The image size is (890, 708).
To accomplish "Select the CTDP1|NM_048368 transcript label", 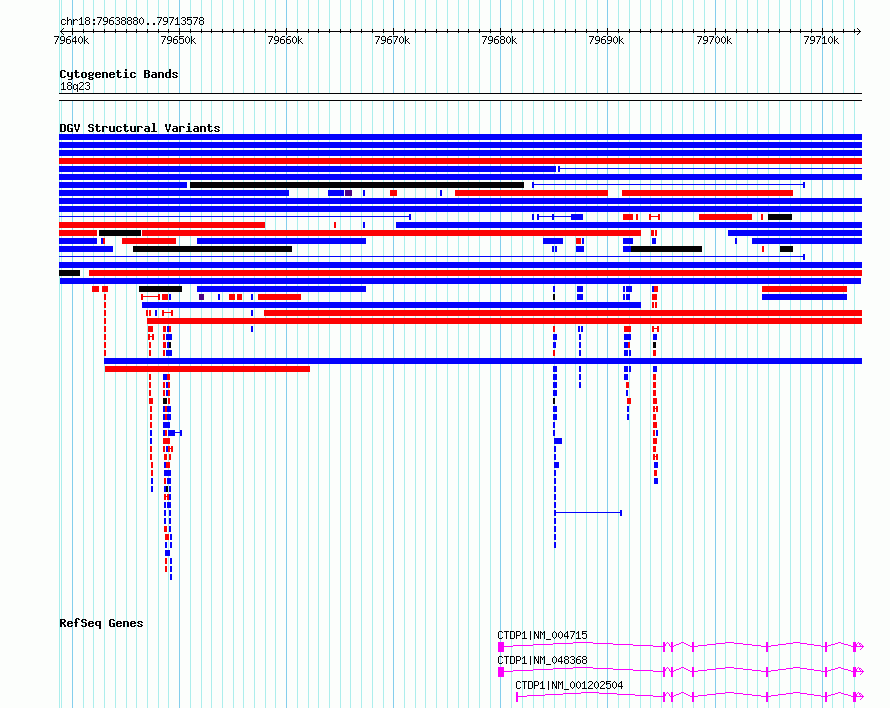I will pos(542,660).
